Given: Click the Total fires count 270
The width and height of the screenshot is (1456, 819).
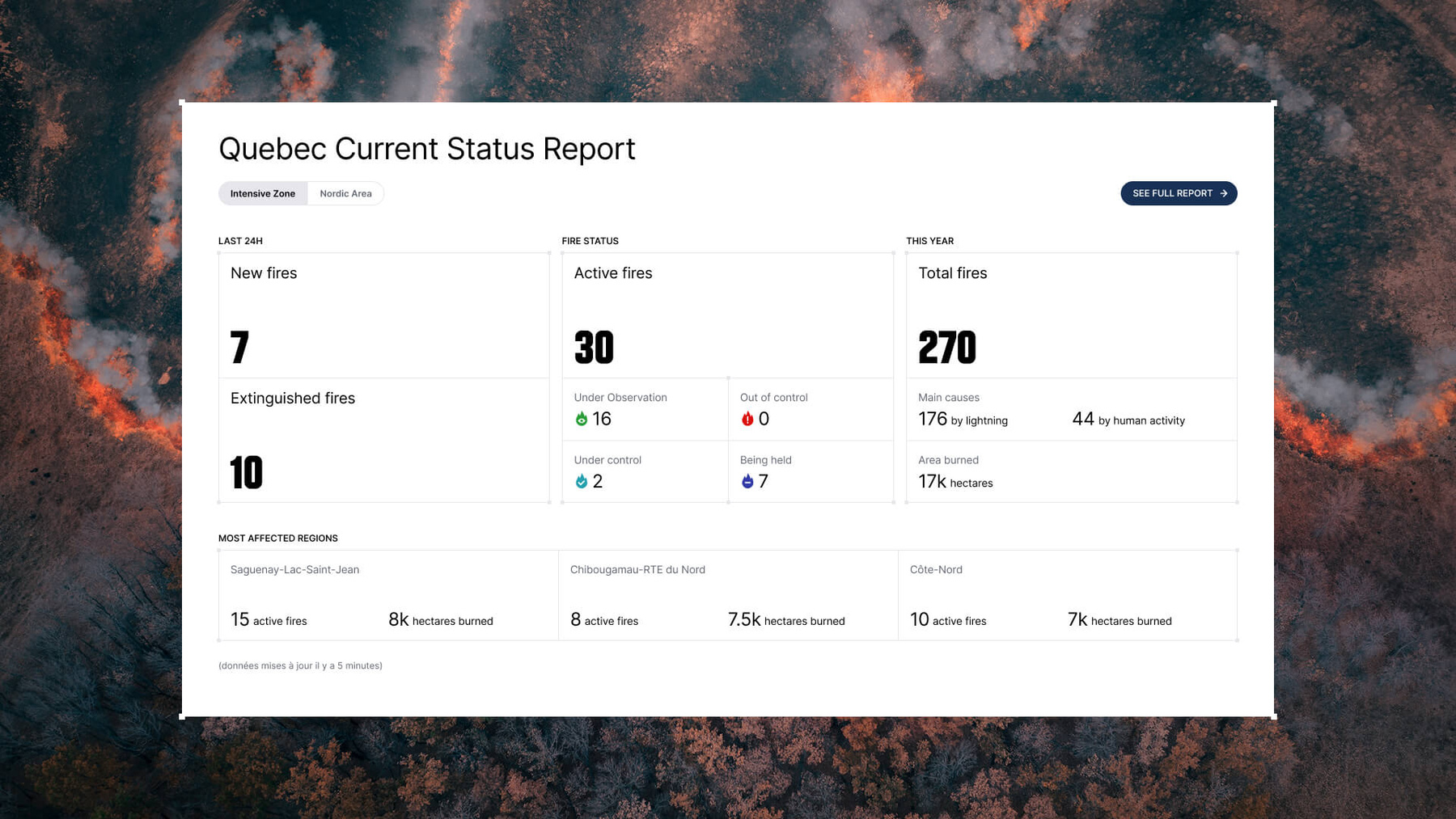Looking at the screenshot, I should point(947,348).
